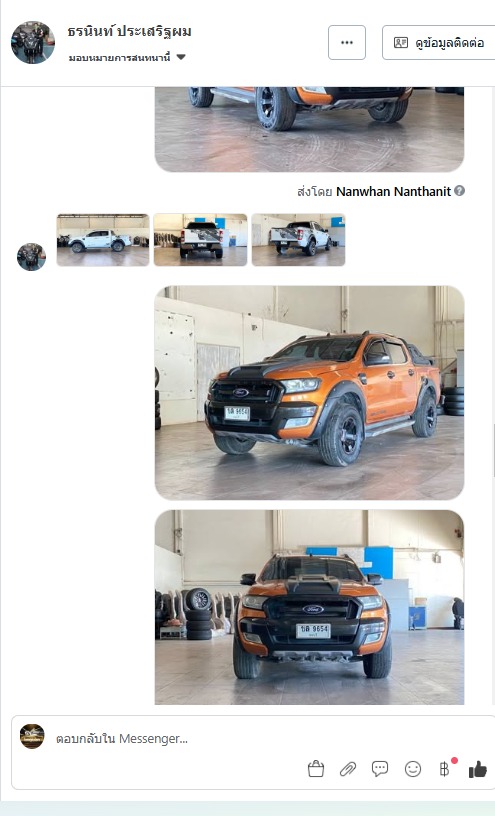This screenshot has width=495, height=816.
Task: Open the emoji picker smiley icon
Action: (x=413, y=769)
